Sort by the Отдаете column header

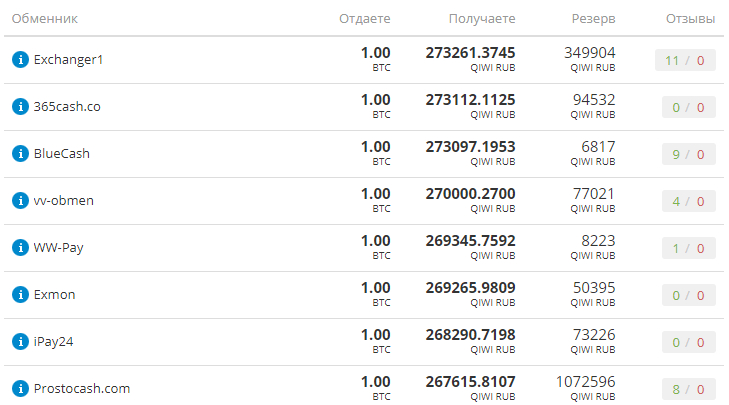[x=364, y=19]
